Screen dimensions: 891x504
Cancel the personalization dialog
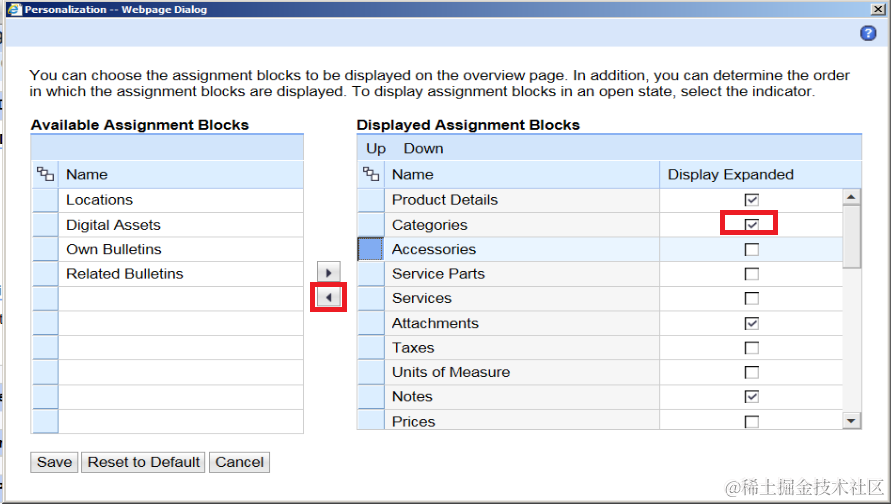[x=239, y=462]
